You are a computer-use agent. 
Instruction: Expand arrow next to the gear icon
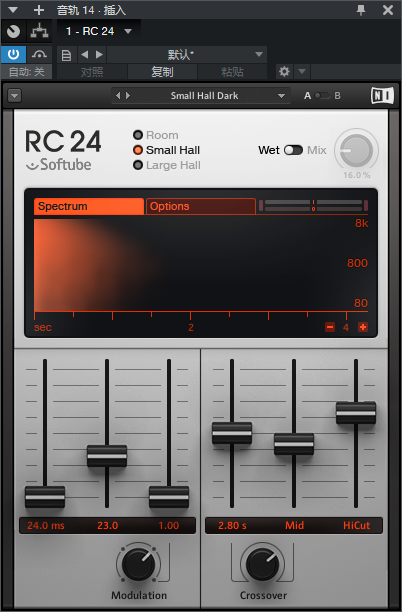point(302,71)
